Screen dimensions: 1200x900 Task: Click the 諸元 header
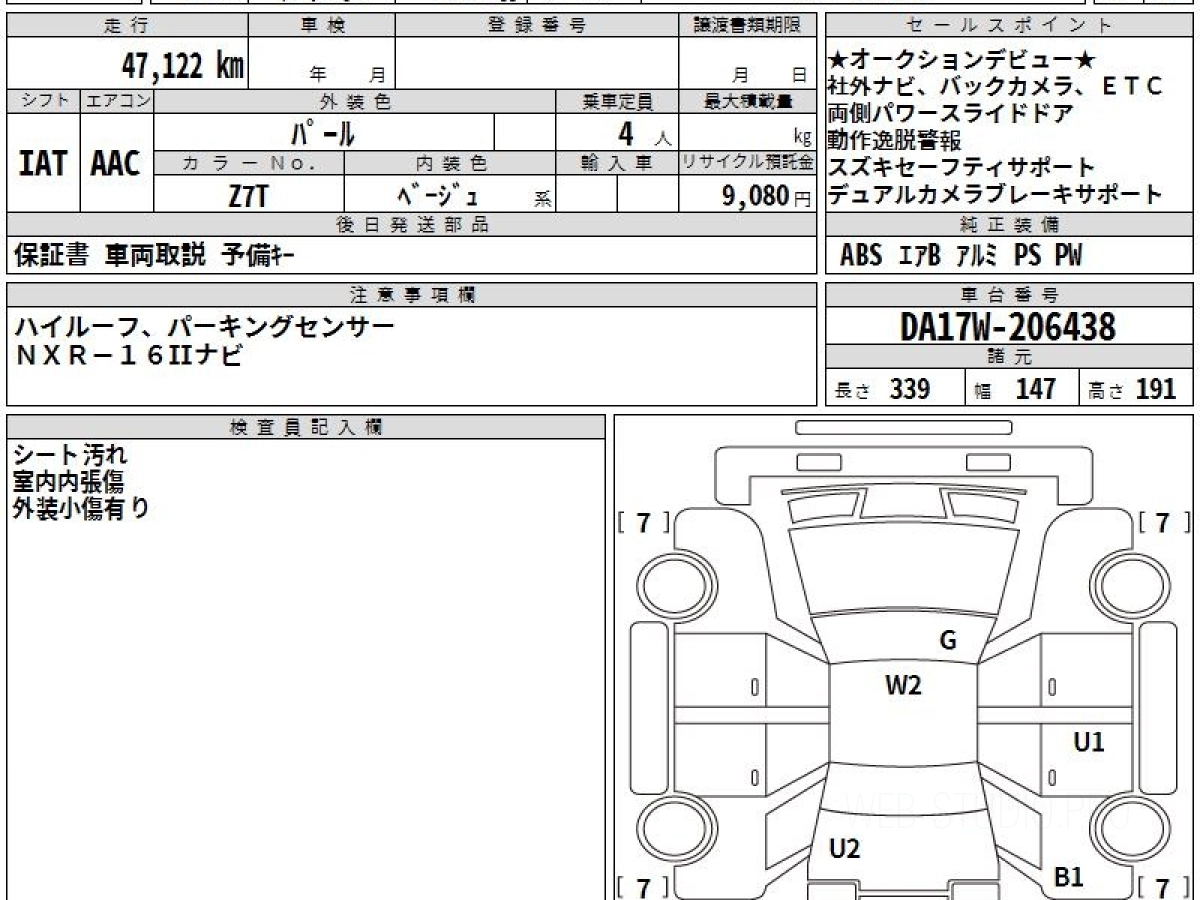(x=1010, y=358)
